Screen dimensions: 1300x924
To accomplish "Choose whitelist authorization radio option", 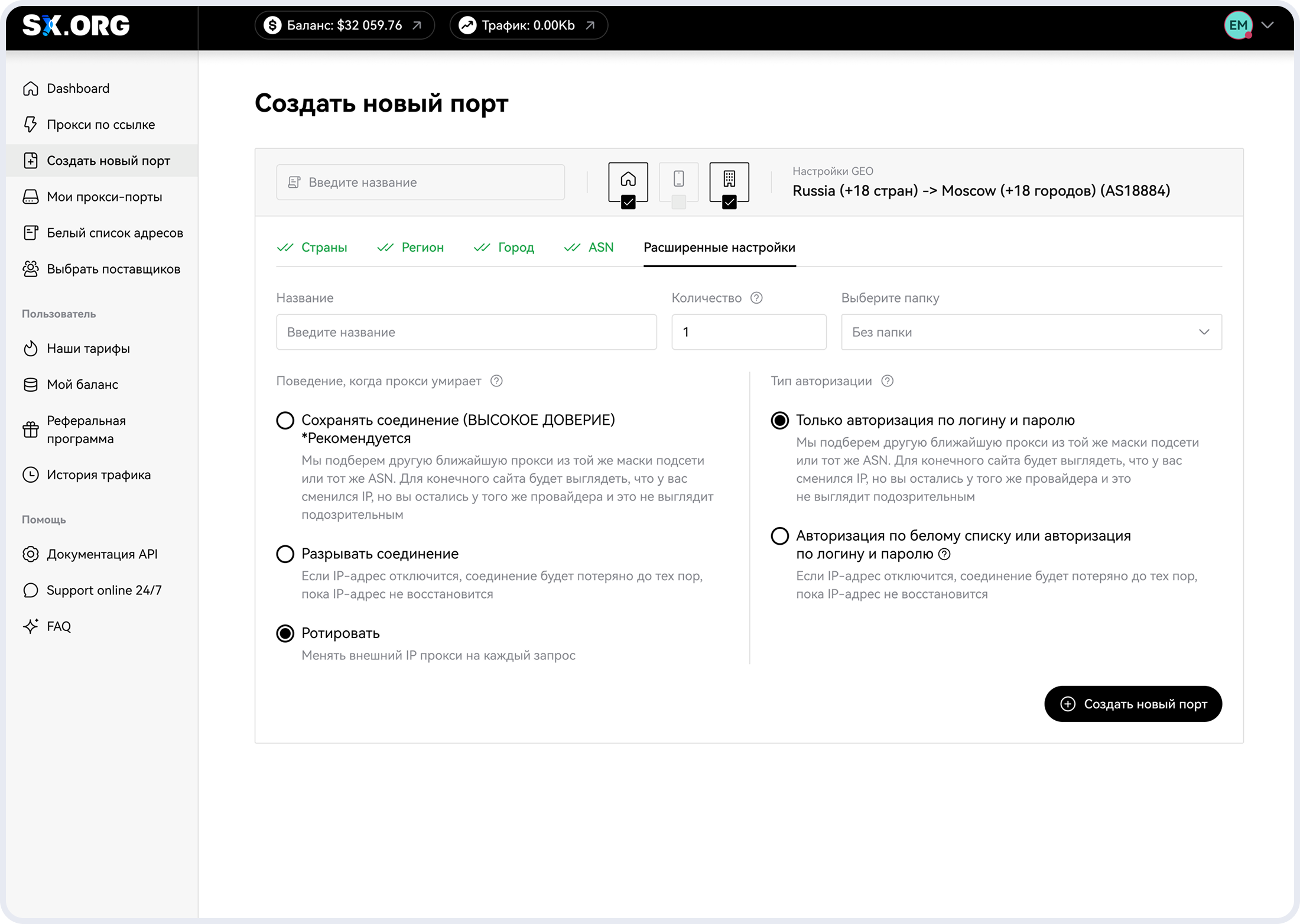I will [x=780, y=536].
